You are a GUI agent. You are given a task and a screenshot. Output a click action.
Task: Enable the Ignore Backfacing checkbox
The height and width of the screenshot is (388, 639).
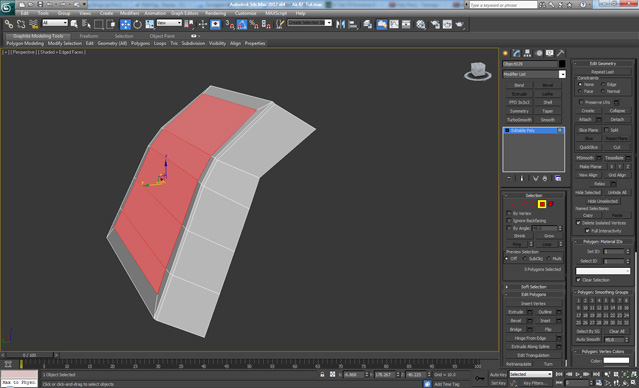(509, 220)
